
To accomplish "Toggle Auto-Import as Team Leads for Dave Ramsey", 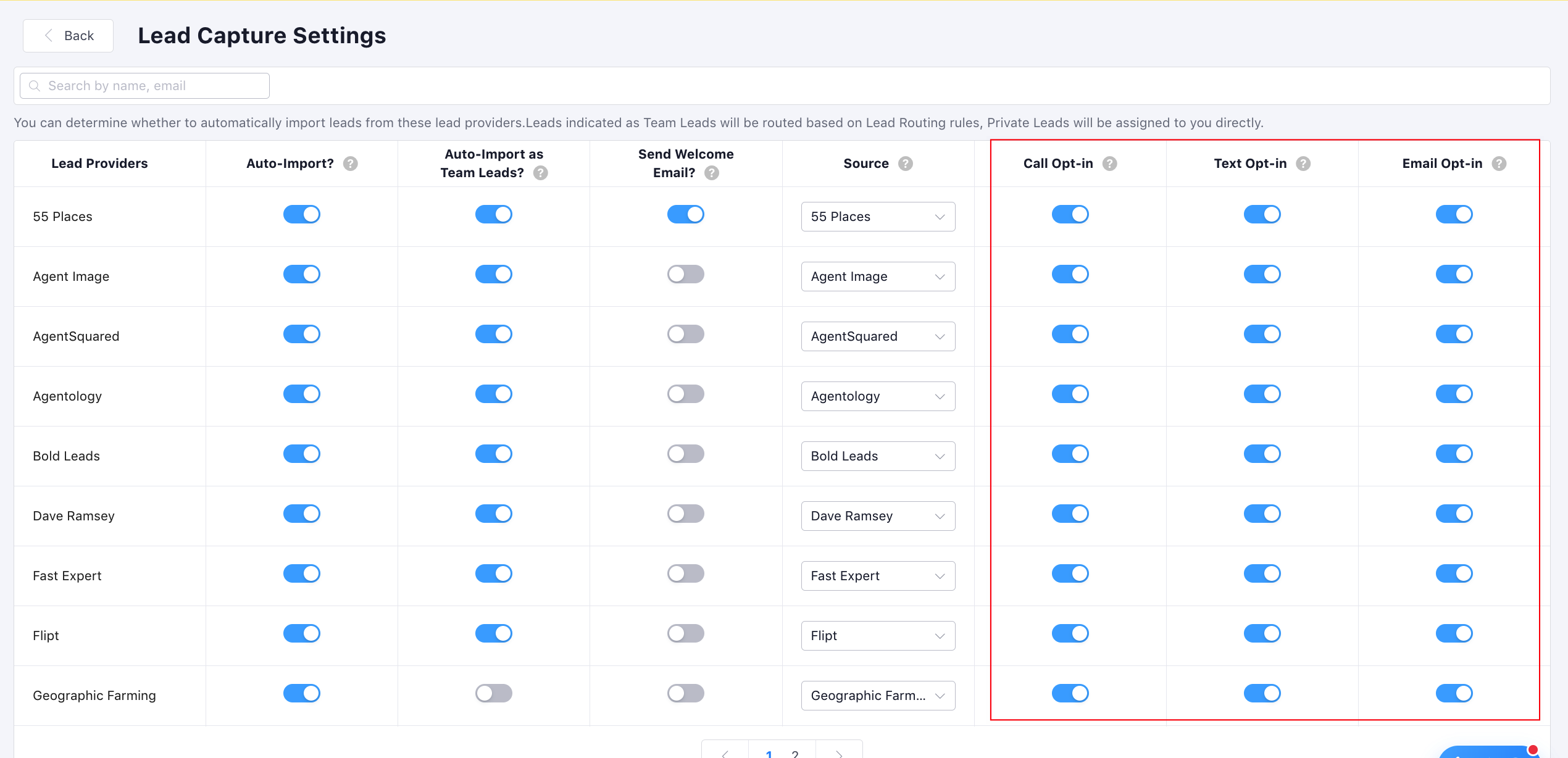I will pyautogui.click(x=494, y=514).
